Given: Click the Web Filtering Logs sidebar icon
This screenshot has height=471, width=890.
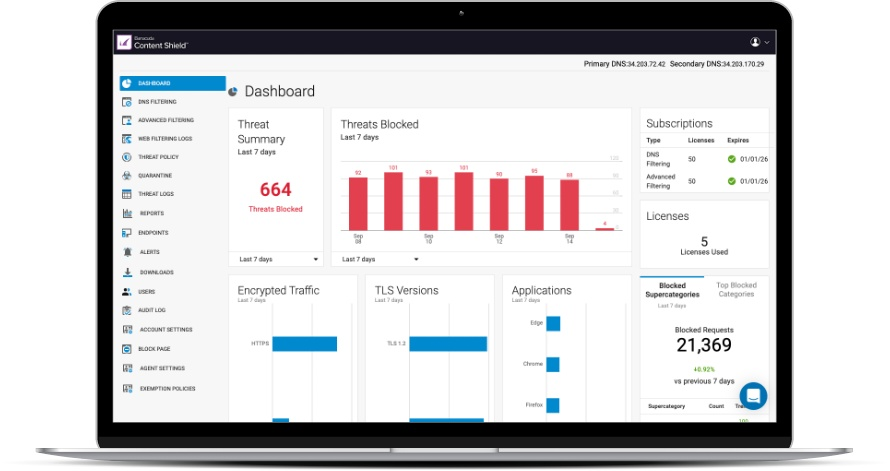Looking at the screenshot, I should click(x=127, y=138).
